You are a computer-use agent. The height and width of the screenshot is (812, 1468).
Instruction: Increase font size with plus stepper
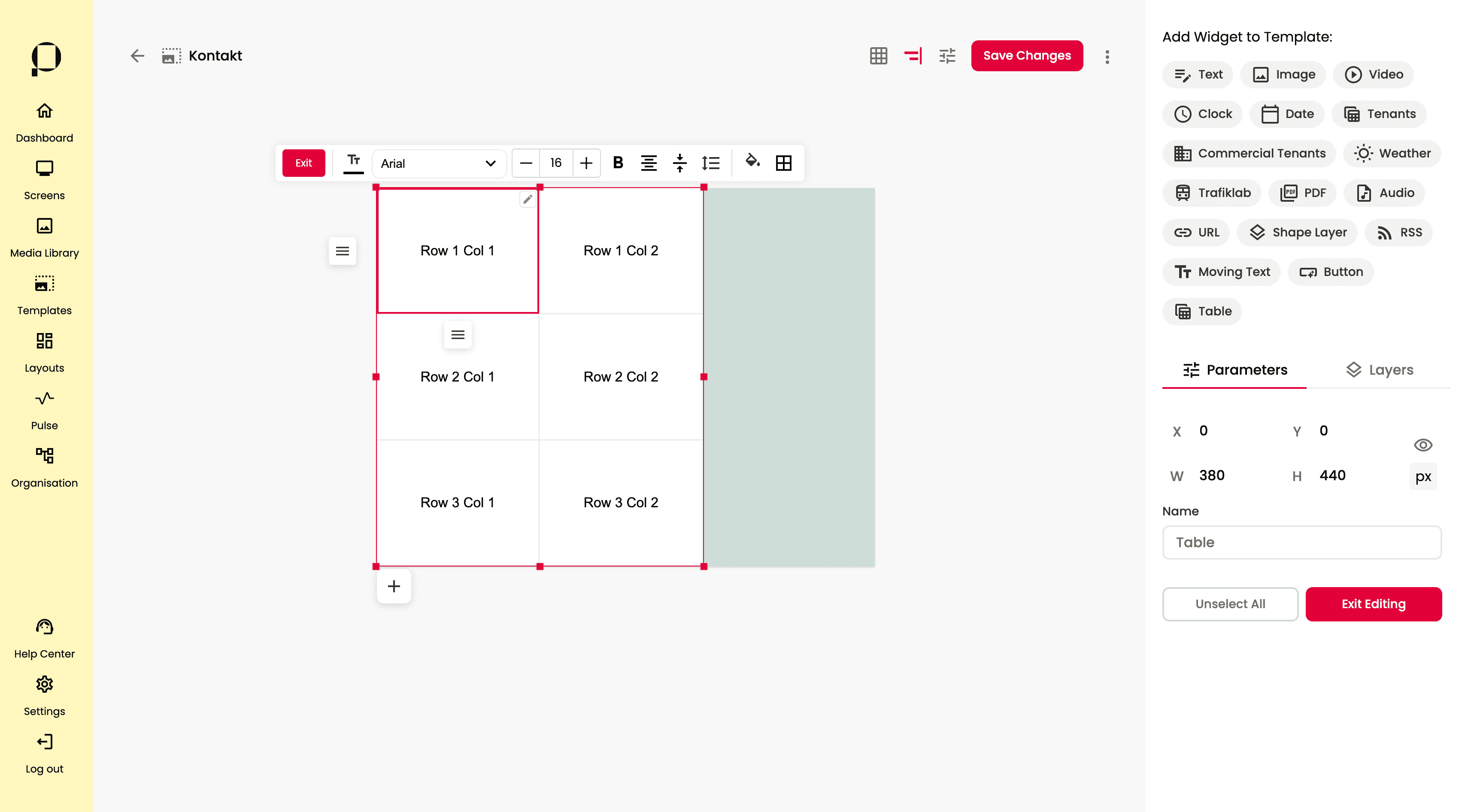[586, 164]
